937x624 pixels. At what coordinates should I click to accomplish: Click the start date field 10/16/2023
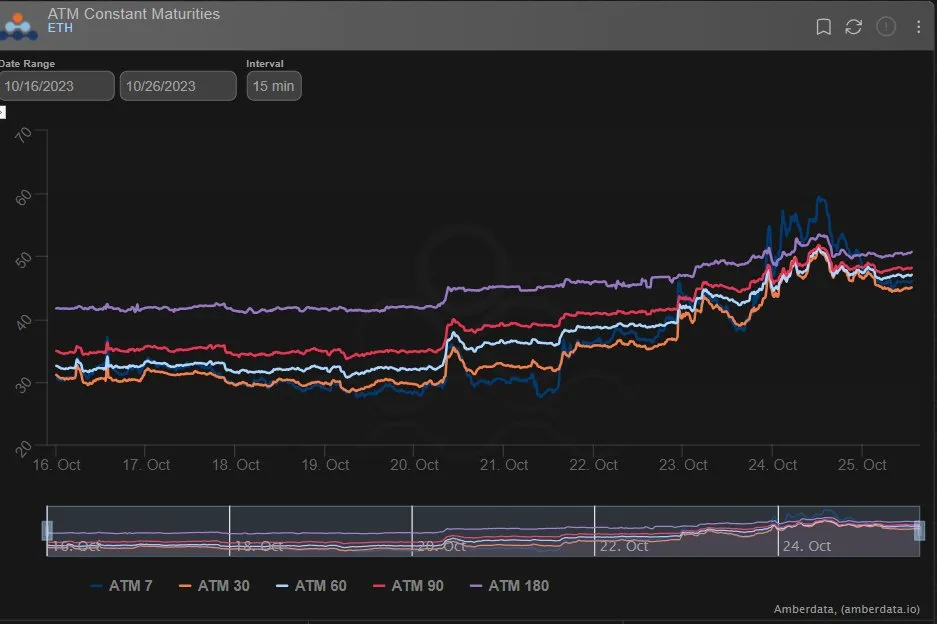coord(57,86)
